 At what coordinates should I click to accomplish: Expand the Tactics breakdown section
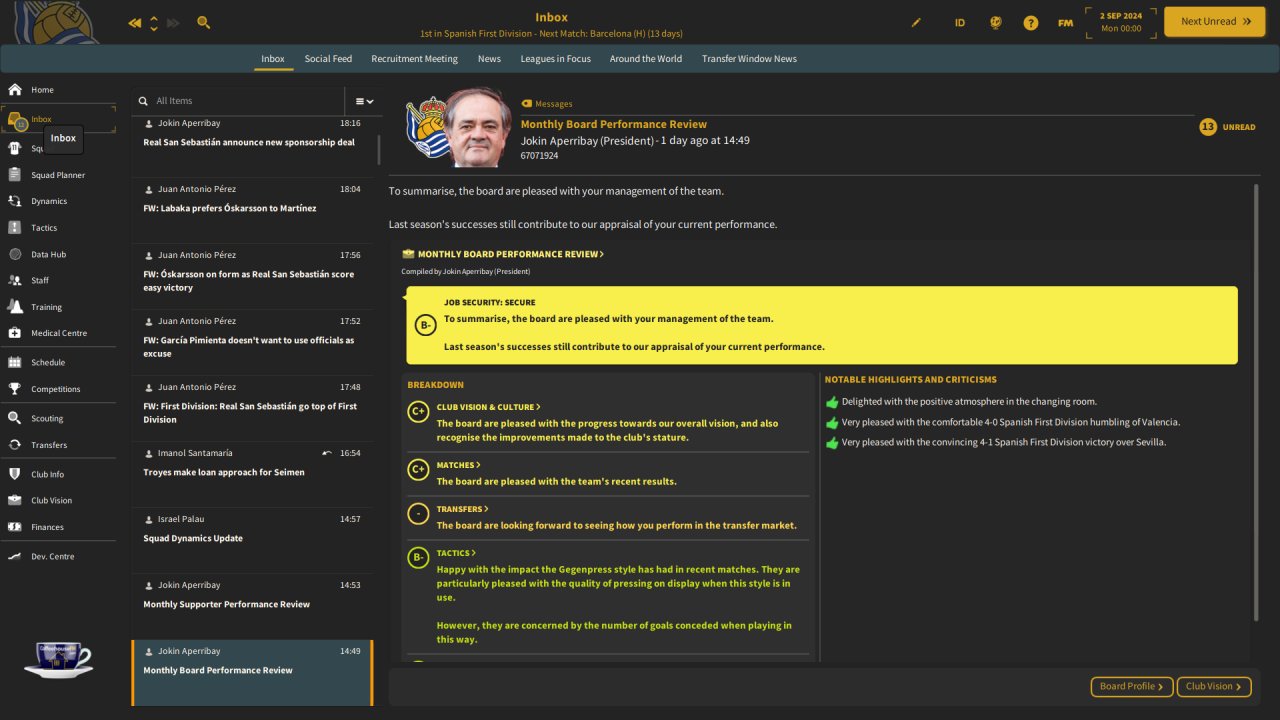tap(456, 553)
